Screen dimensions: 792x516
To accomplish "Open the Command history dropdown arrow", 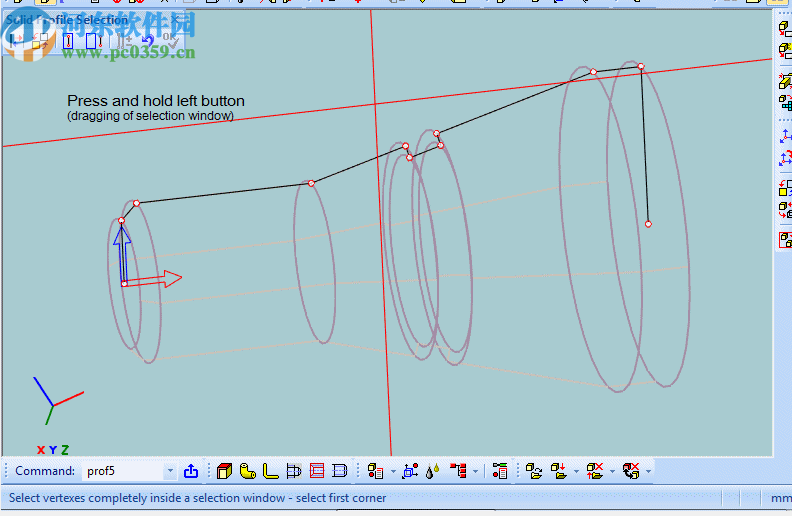I will pos(170,471).
